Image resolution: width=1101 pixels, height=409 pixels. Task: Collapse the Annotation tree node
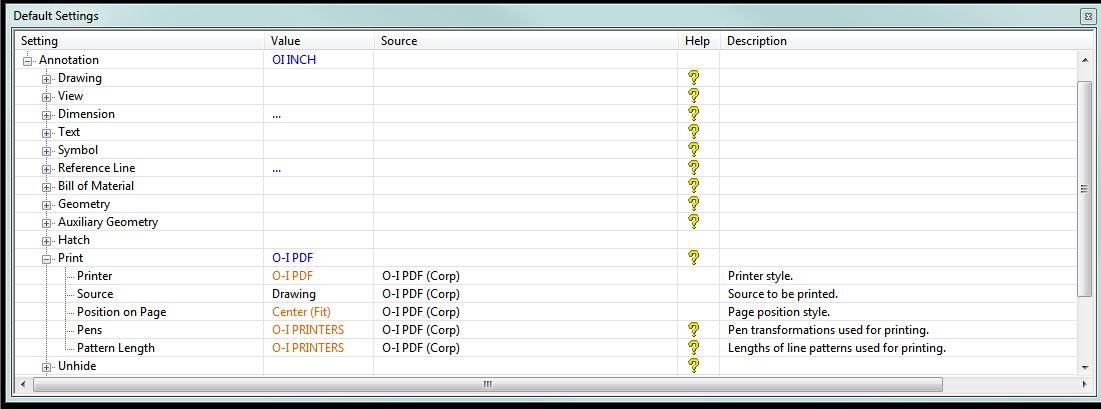click(x=27, y=61)
